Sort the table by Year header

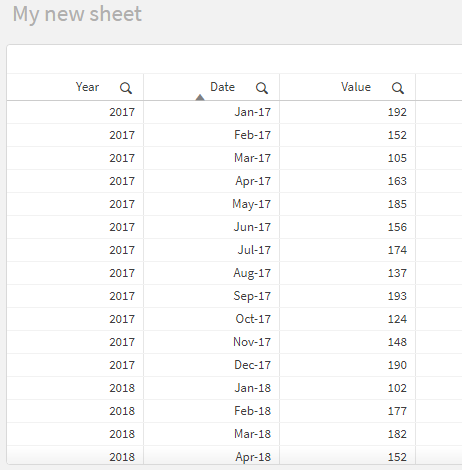point(87,87)
